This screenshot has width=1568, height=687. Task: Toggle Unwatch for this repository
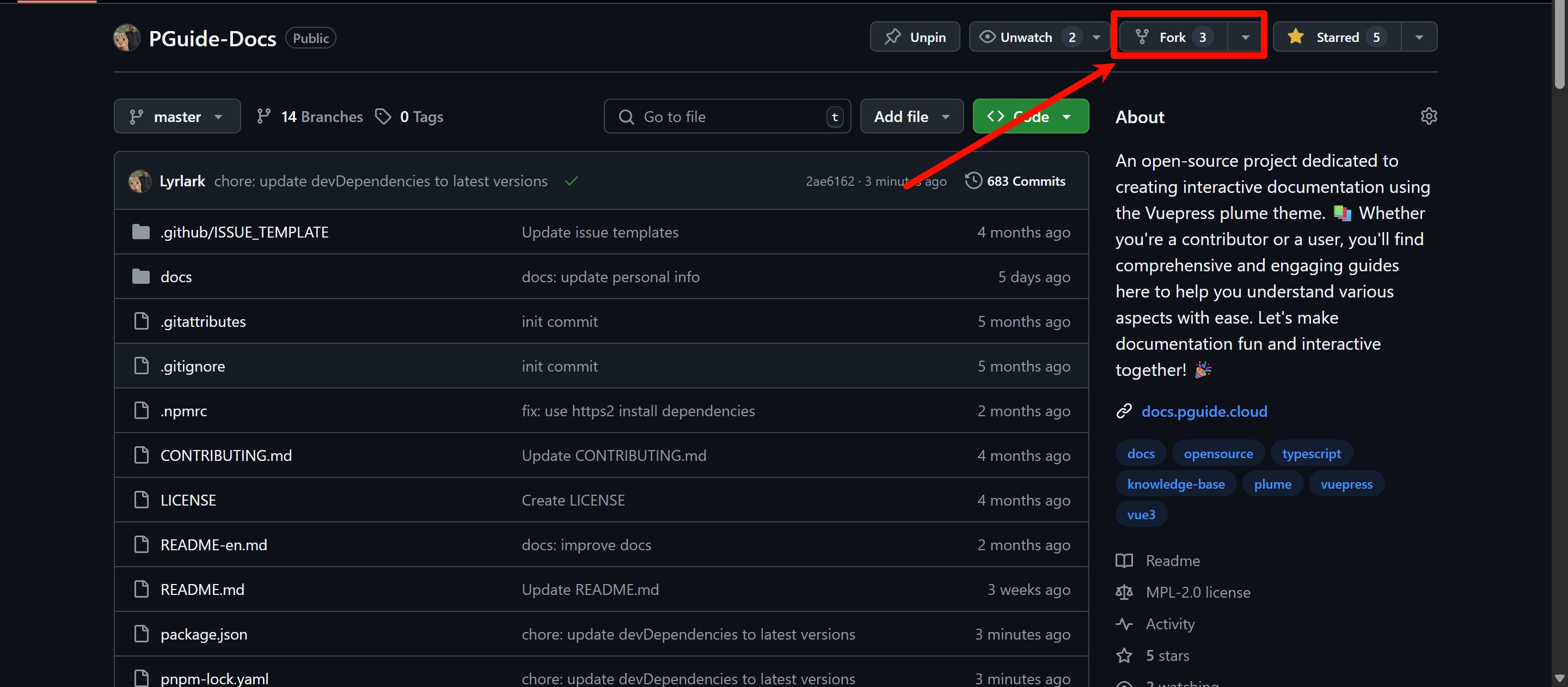(x=1026, y=37)
